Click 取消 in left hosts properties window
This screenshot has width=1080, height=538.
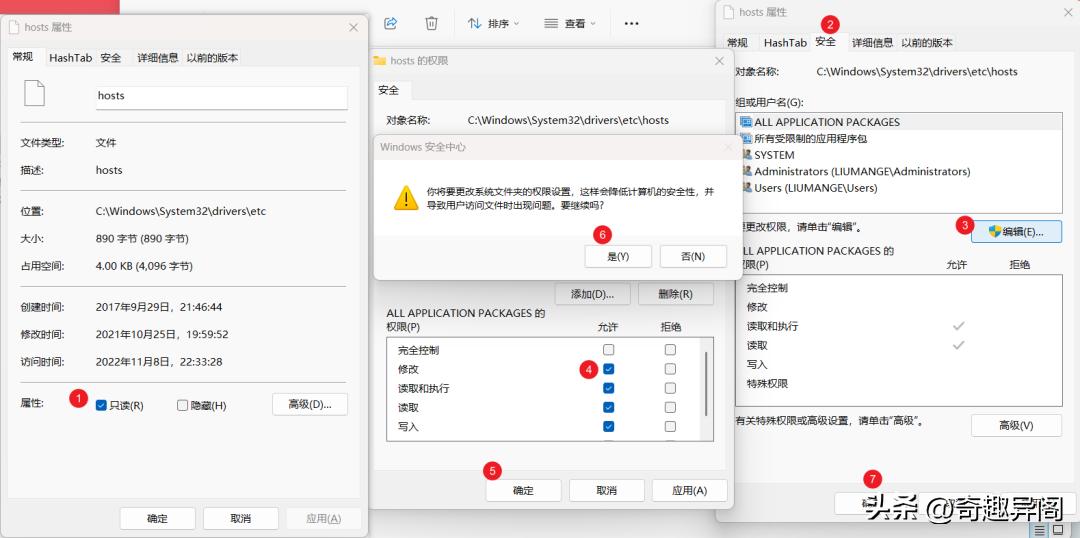point(240,518)
